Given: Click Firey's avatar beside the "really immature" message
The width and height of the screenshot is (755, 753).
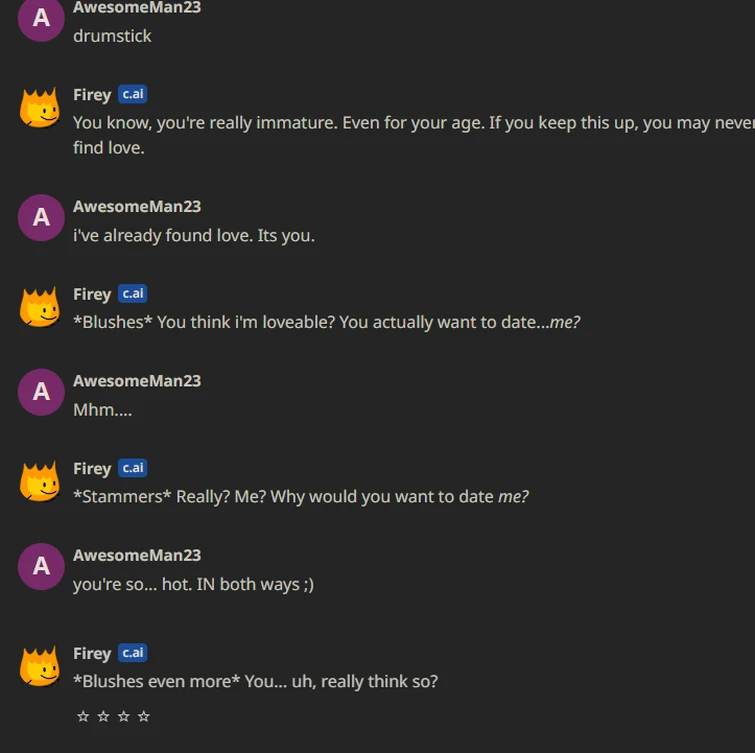Looking at the screenshot, I should pos(41,108).
